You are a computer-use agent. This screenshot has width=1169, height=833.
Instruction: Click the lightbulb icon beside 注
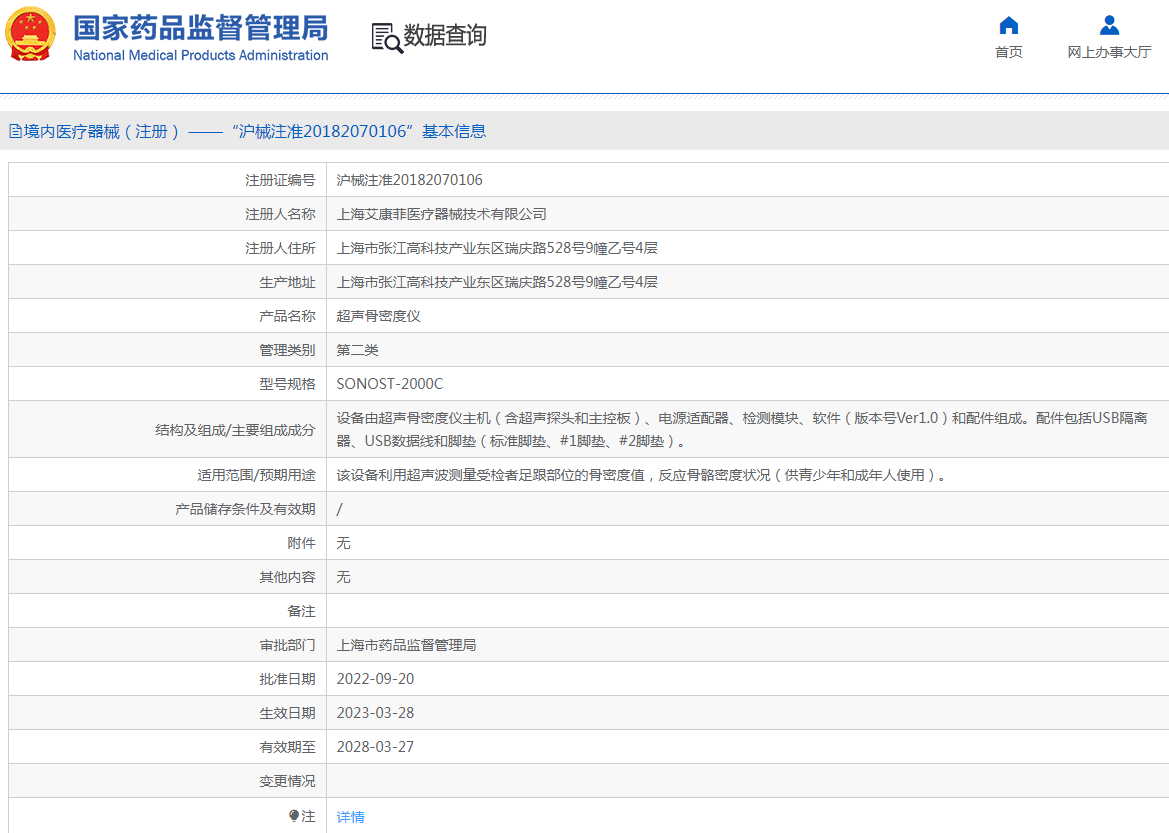point(292,816)
